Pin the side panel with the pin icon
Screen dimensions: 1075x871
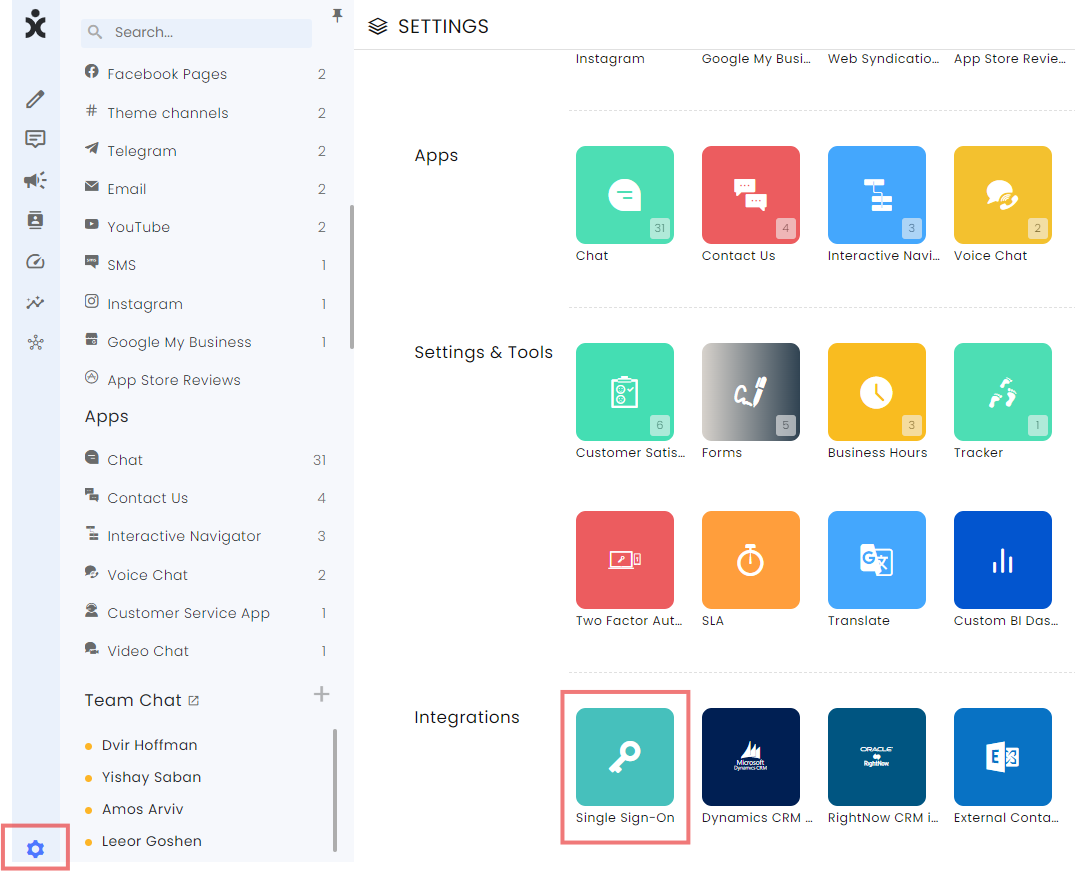tap(337, 15)
